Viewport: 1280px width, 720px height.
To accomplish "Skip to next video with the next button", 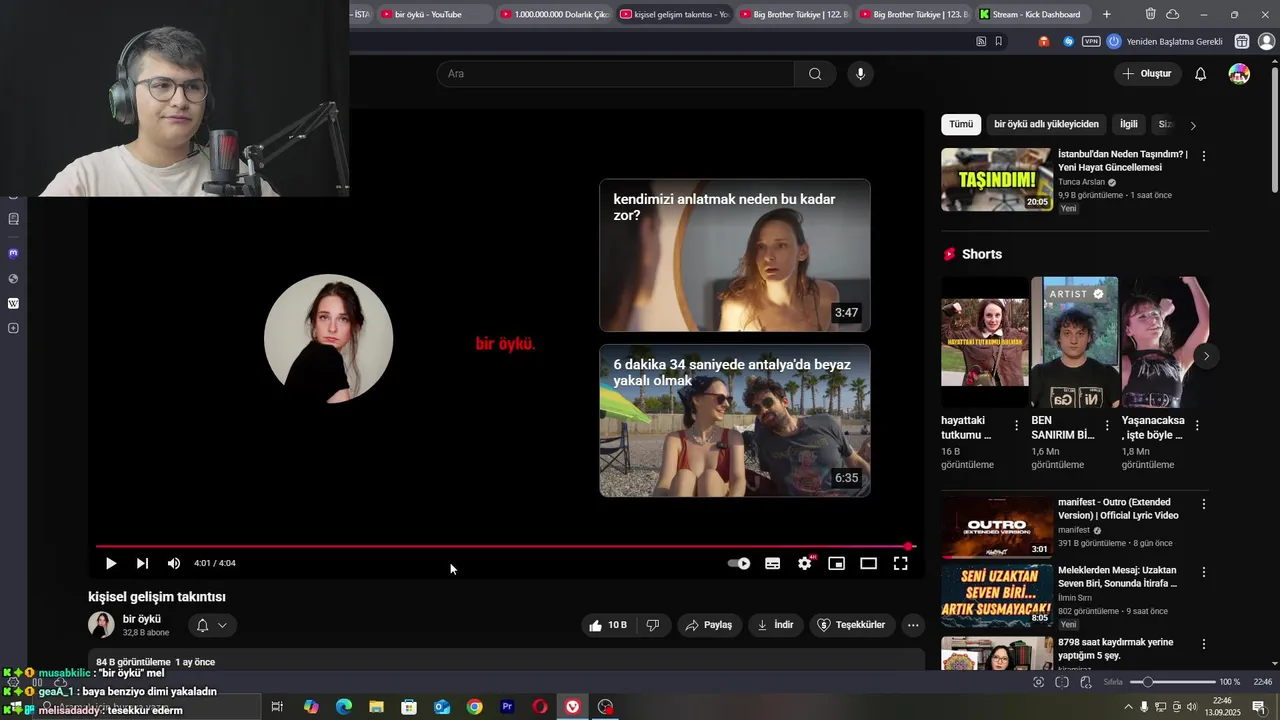I will coord(142,563).
